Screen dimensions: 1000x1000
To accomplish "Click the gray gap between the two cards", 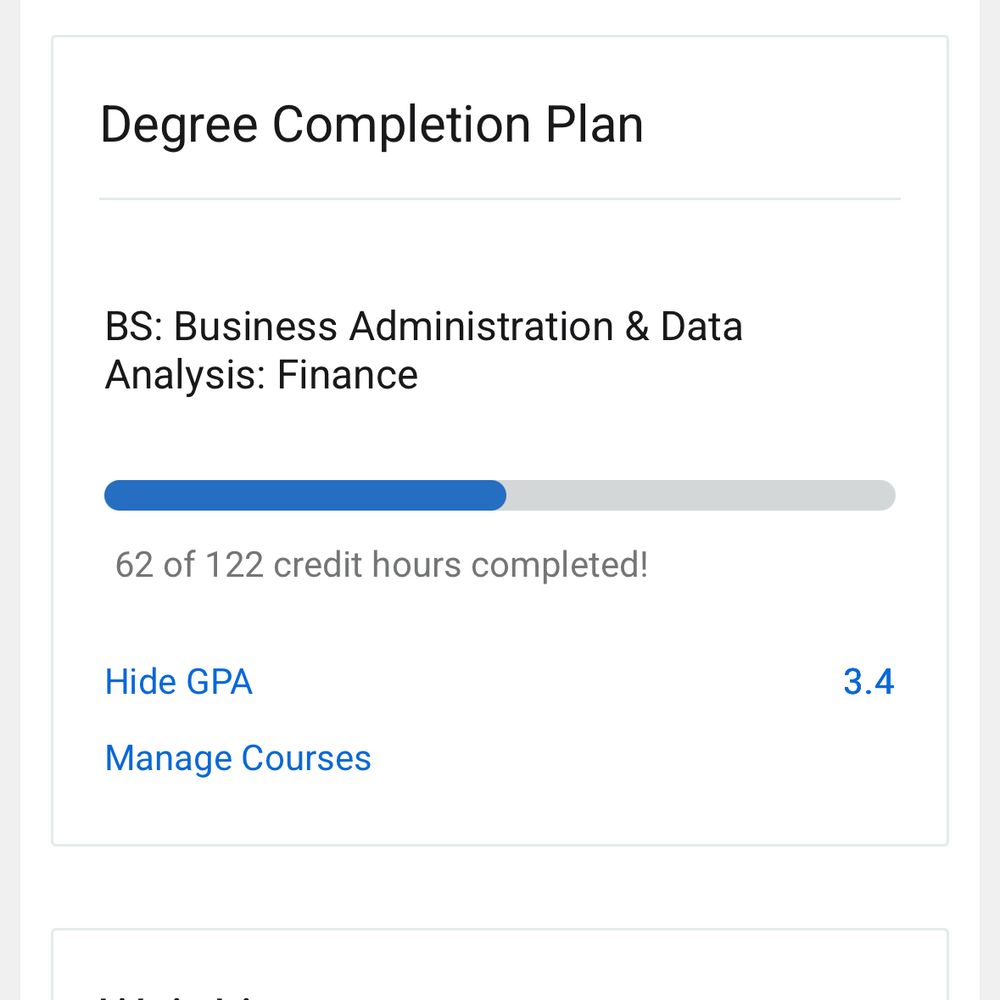I will coord(500,888).
